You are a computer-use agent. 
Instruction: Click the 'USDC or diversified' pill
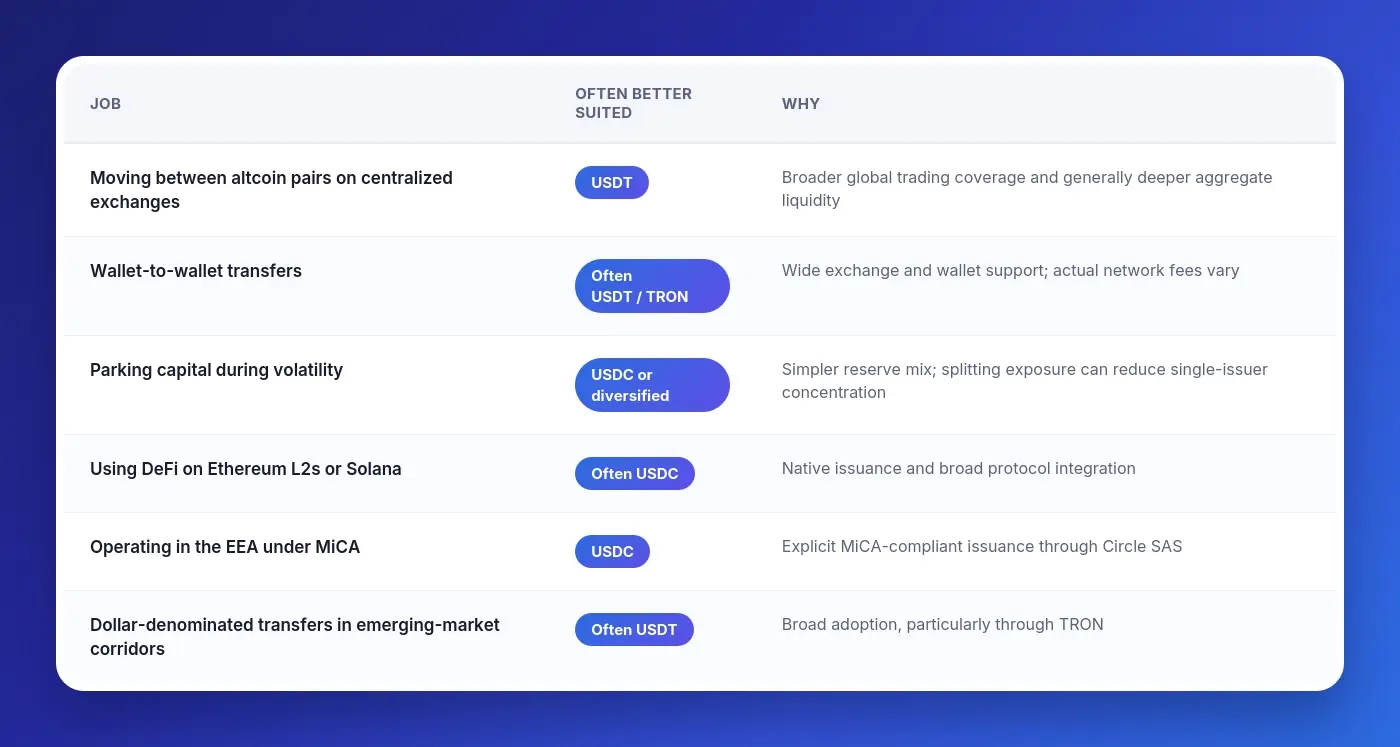click(x=652, y=385)
